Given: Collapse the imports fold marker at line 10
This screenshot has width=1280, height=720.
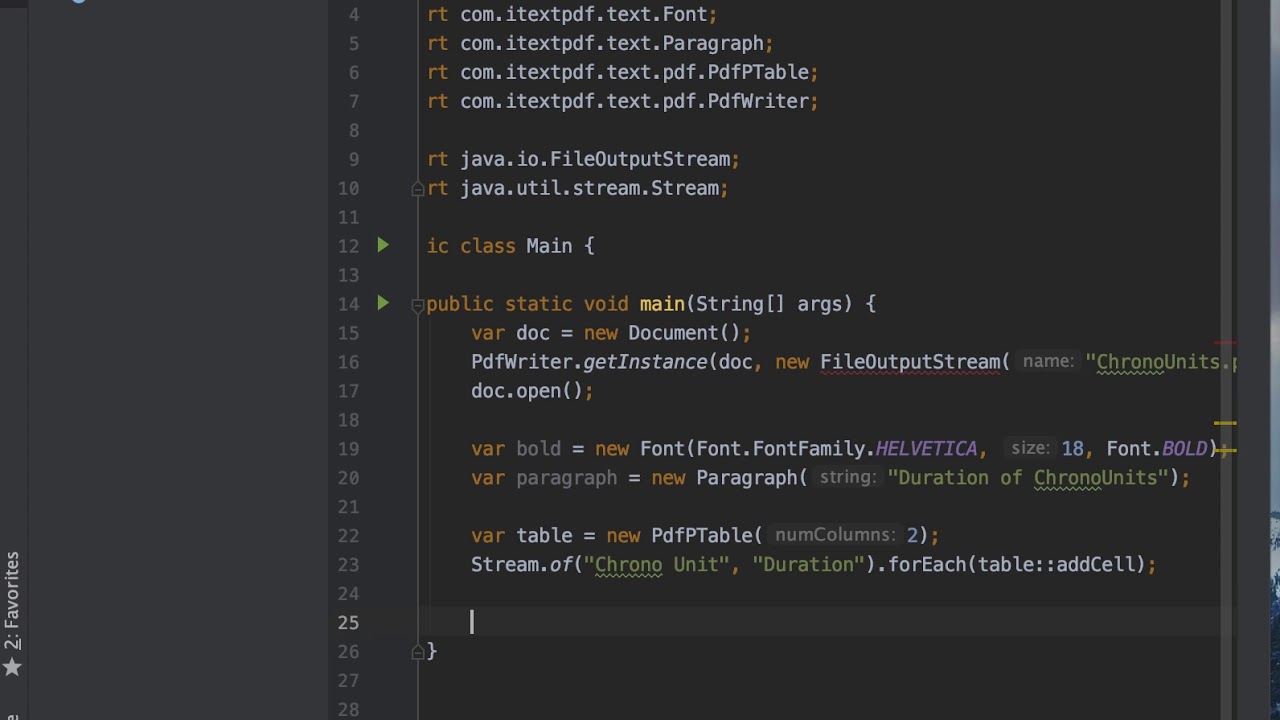Looking at the screenshot, I should click(418, 188).
